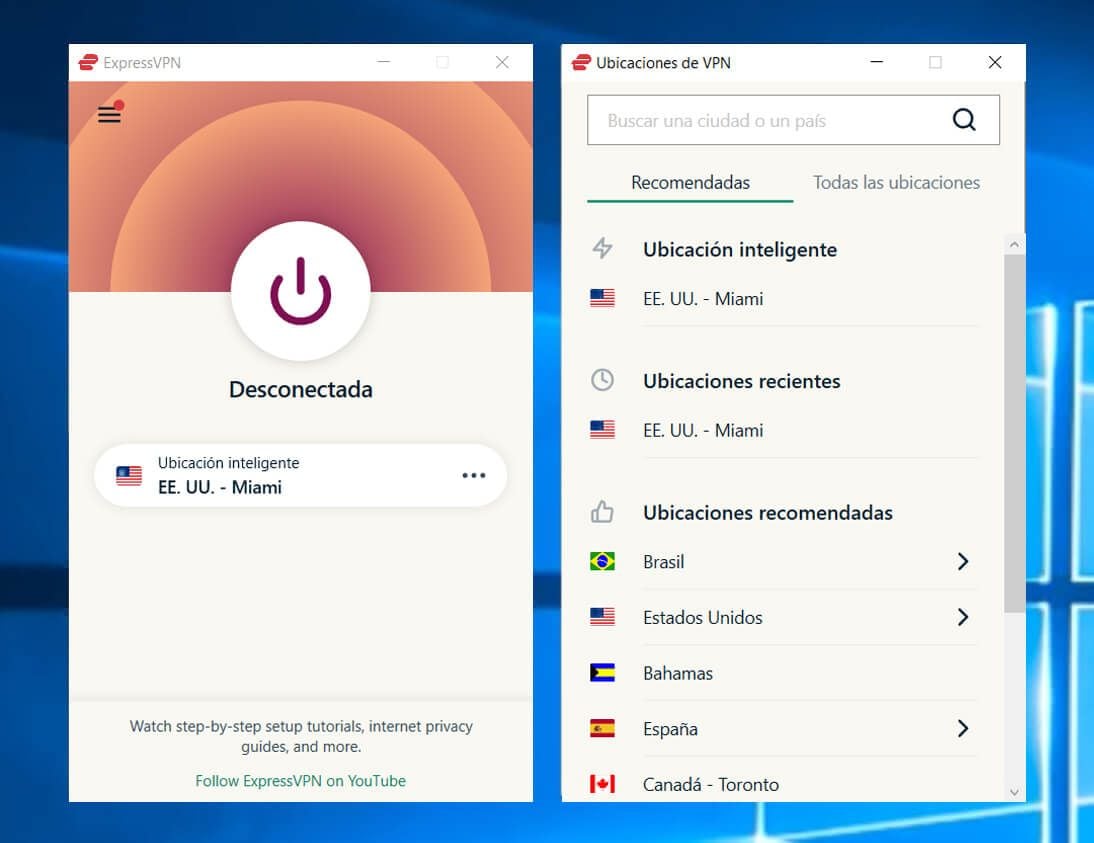Click the Estados Unidos flag icon
This screenshot has width=1094, height=843.
click(602, 617)
